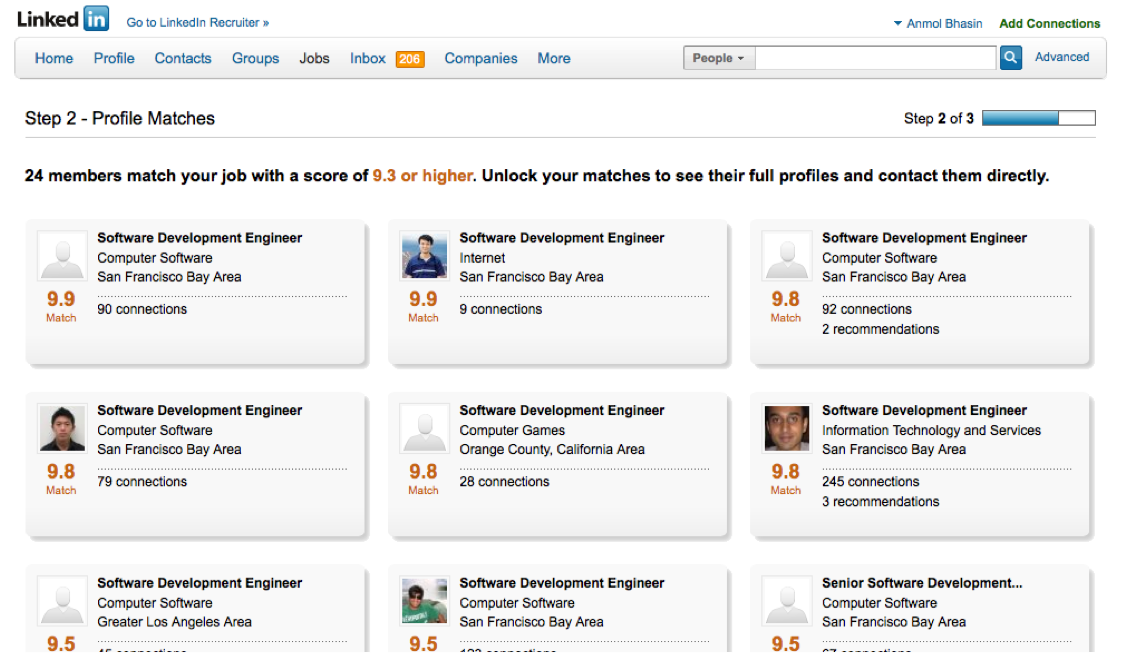Click blank avatar of 90 connections engineer
The image size is (1127, 653).
[x=61, y=256]
